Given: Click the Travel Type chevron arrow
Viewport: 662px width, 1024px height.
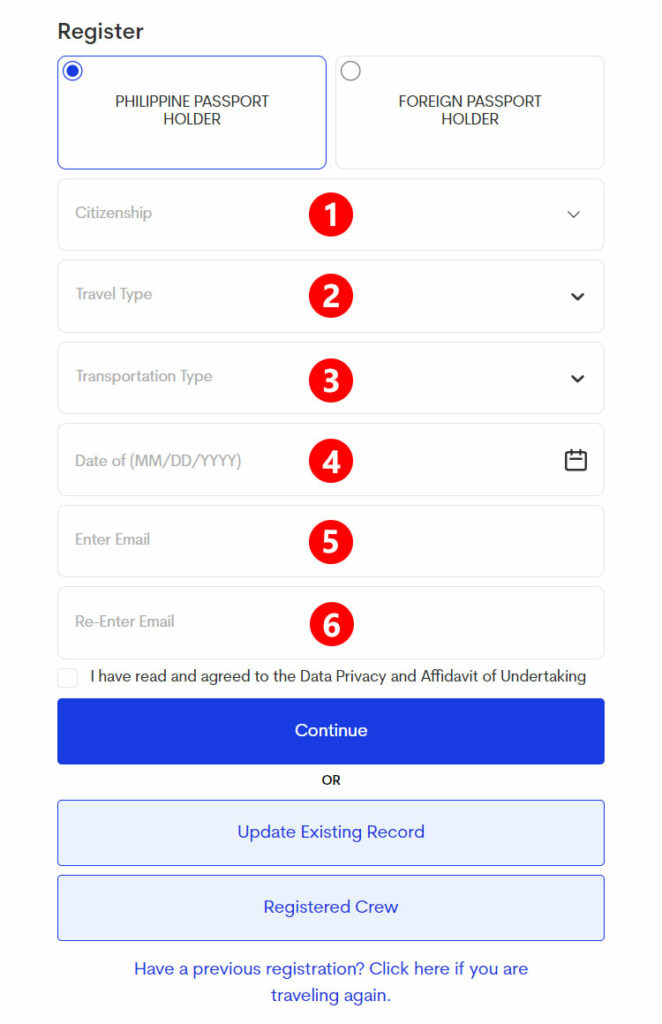Looking at the screenshot, I should pyautogui.click(x=577, y=296).
